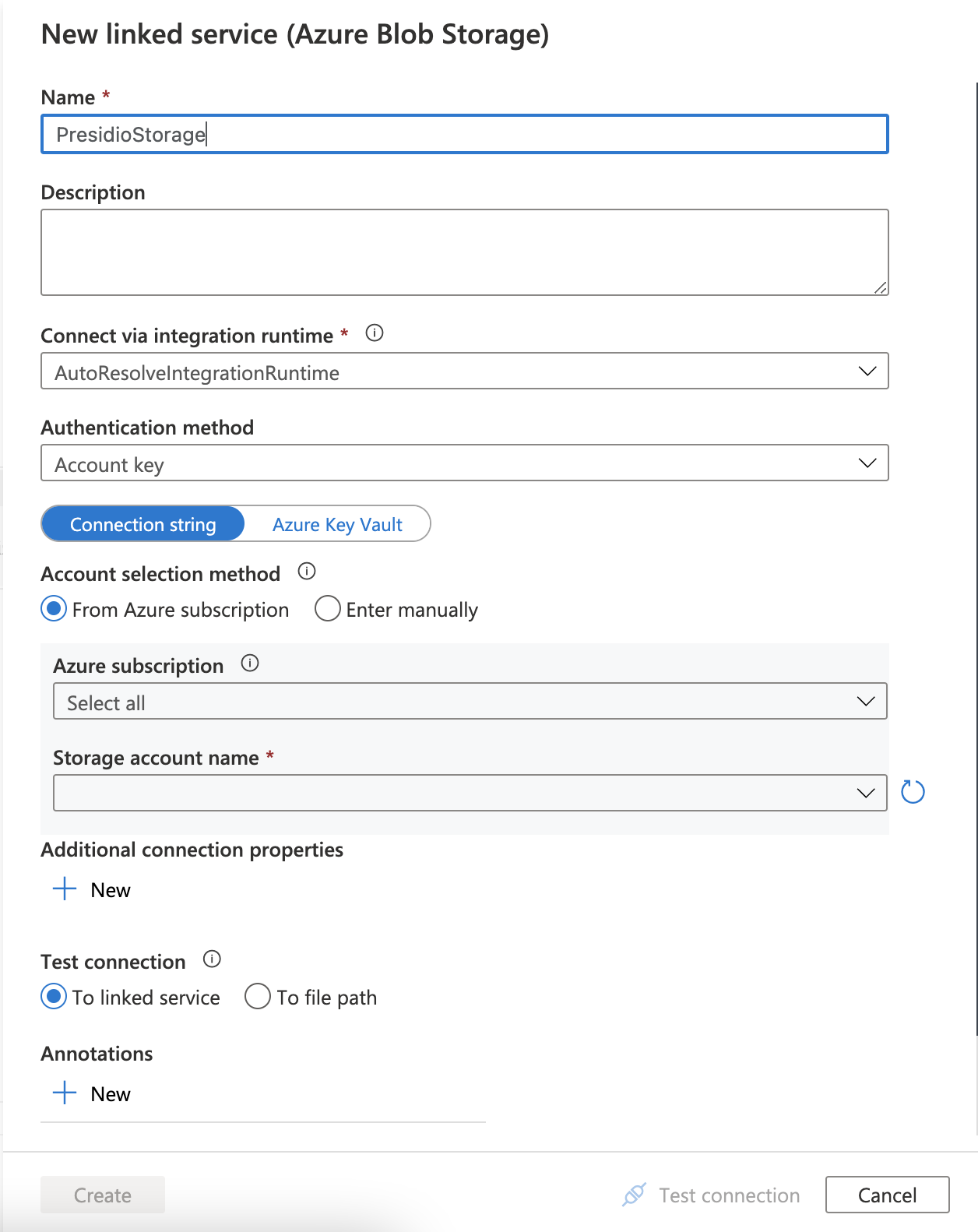Add New annotation

[x=92, y=1093]
